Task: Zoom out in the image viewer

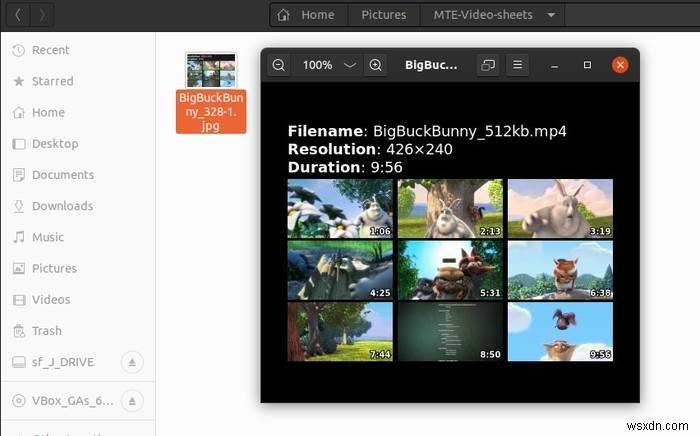Action: point(279,65)
